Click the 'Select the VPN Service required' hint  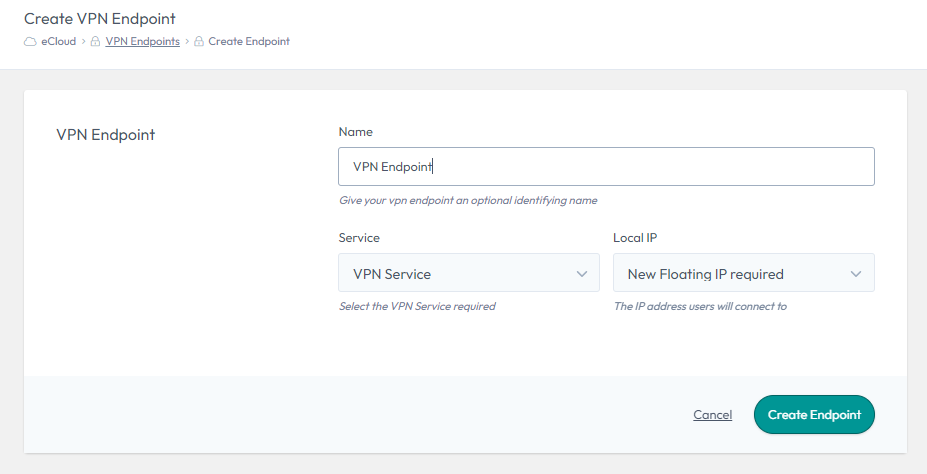(417, 306)
